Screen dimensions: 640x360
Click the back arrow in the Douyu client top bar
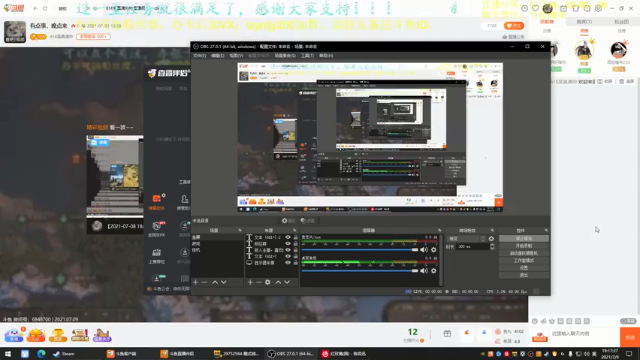coord(36,8)
